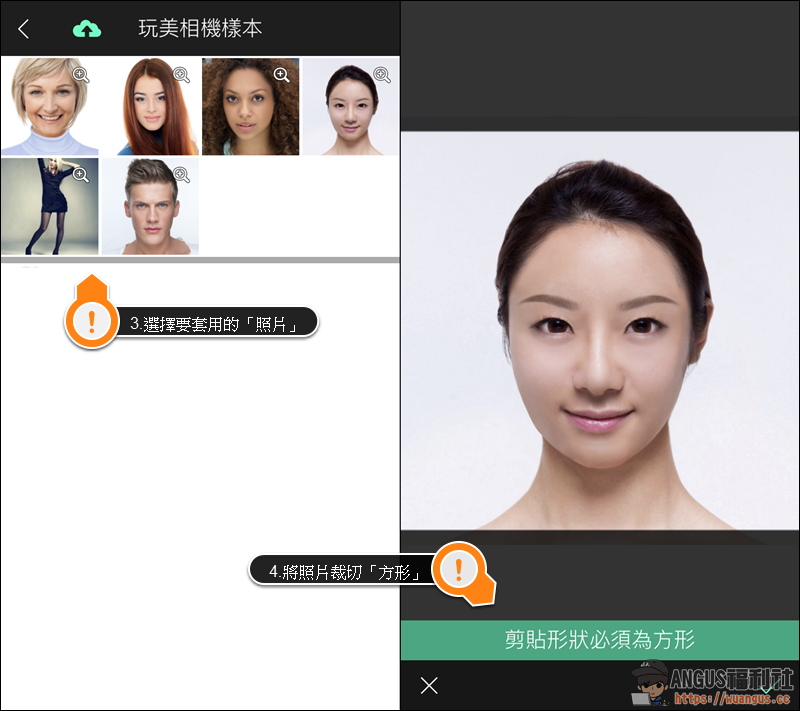Image resolution: width=800 pixels, height=711 pixels.
Task: Click the large portrait crop preview
Action: (x=600, y=330)
